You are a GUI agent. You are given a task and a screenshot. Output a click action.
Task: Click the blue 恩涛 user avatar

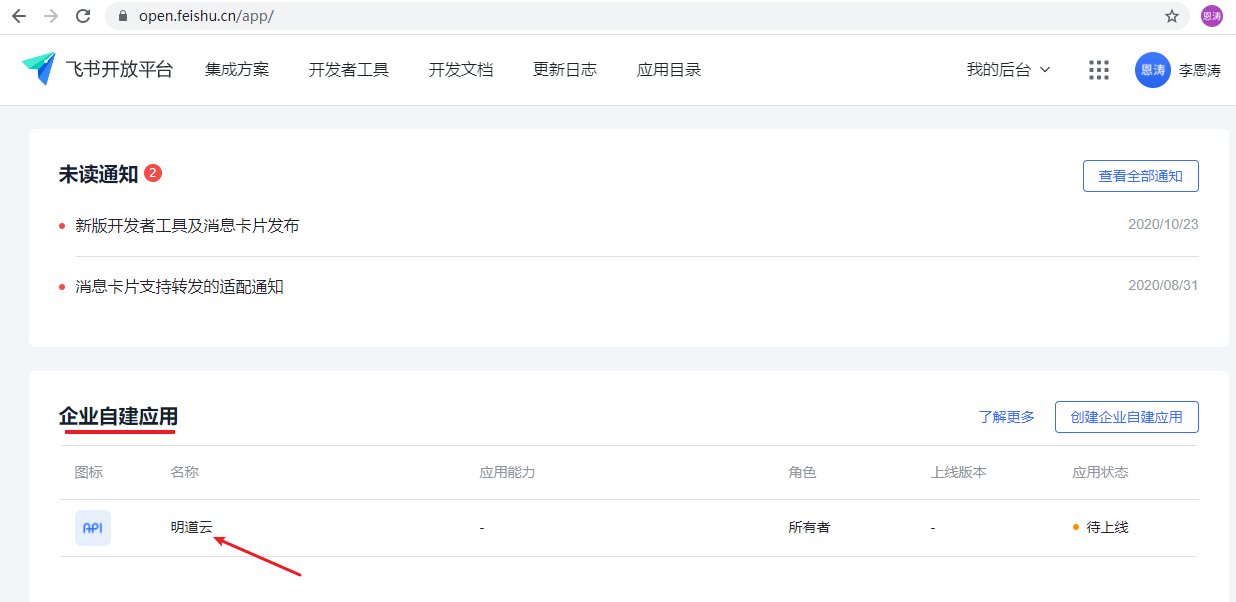click(x=1153, y=70)
